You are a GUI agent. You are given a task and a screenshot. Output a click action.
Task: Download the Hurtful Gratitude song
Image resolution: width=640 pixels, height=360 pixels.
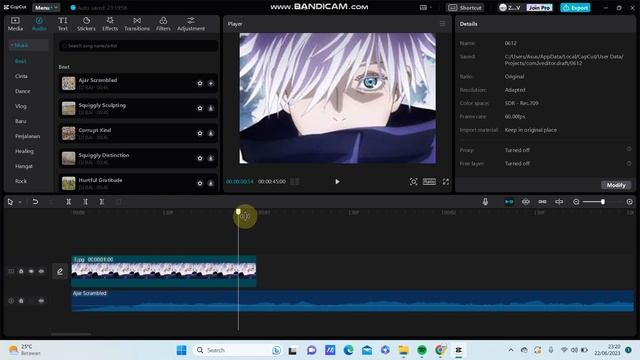[x=211, y=183]
